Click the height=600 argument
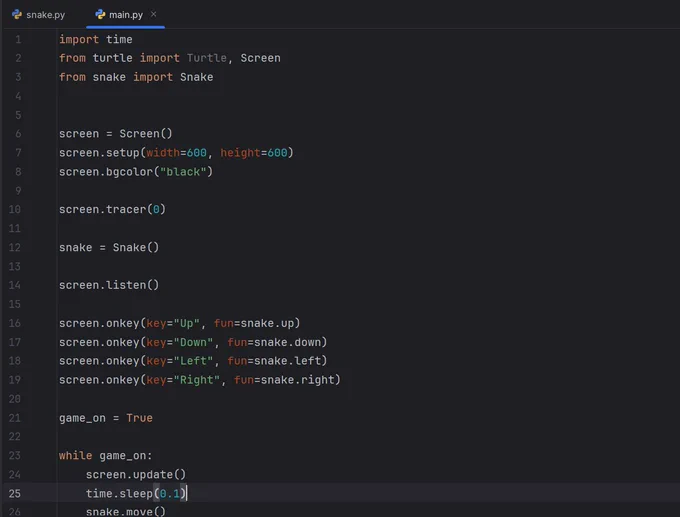 click(x=254, y=153)
